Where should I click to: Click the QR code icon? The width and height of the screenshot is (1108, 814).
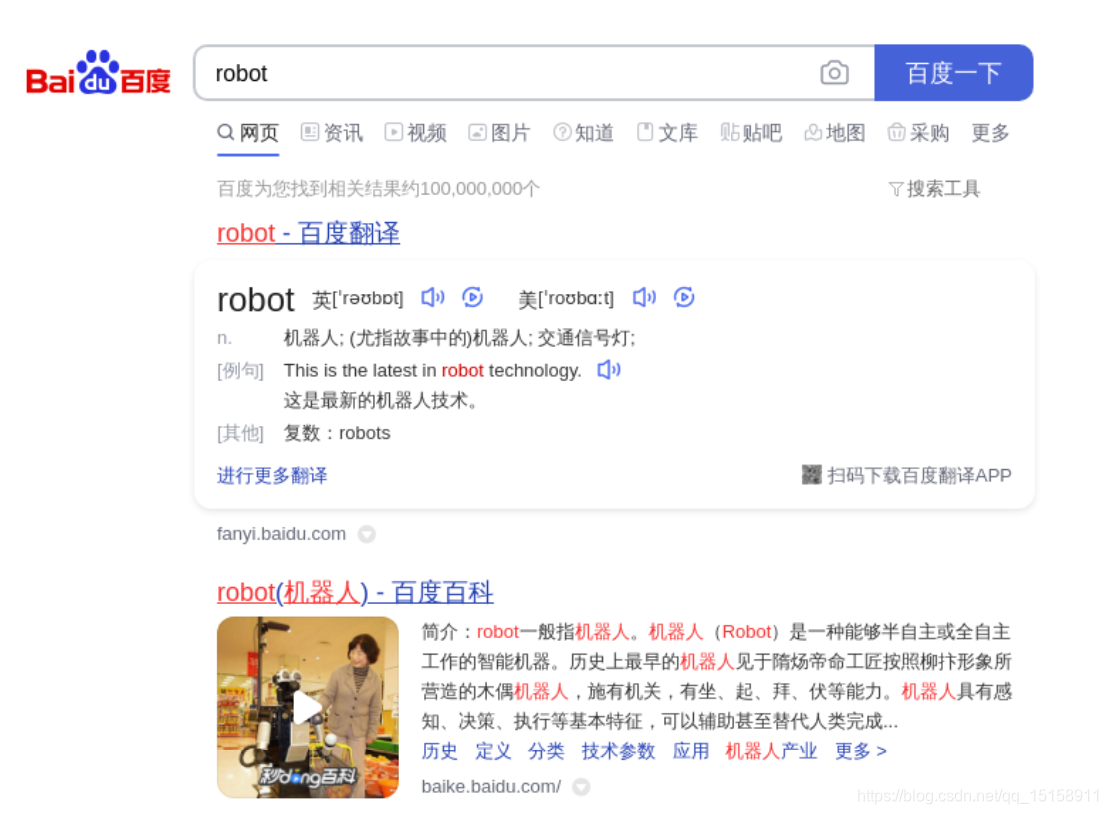pos(811,475)
